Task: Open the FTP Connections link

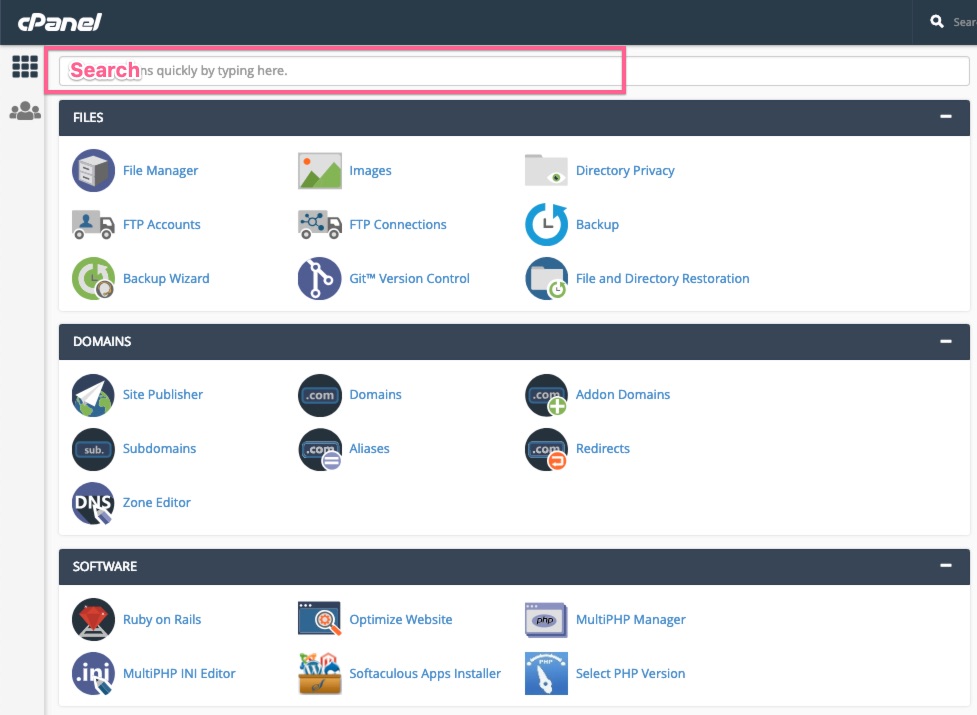Action: coord(398,225)
